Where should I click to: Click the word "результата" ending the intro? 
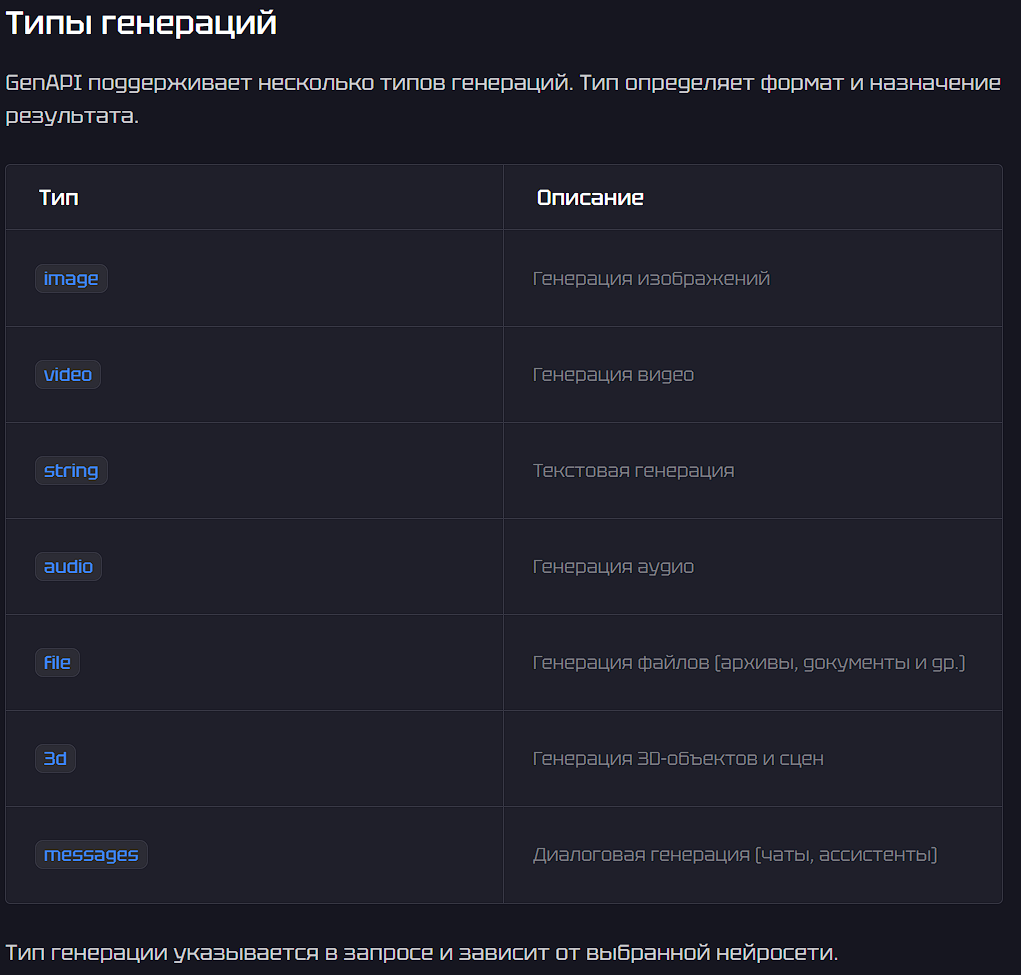(x=70, y=115)
